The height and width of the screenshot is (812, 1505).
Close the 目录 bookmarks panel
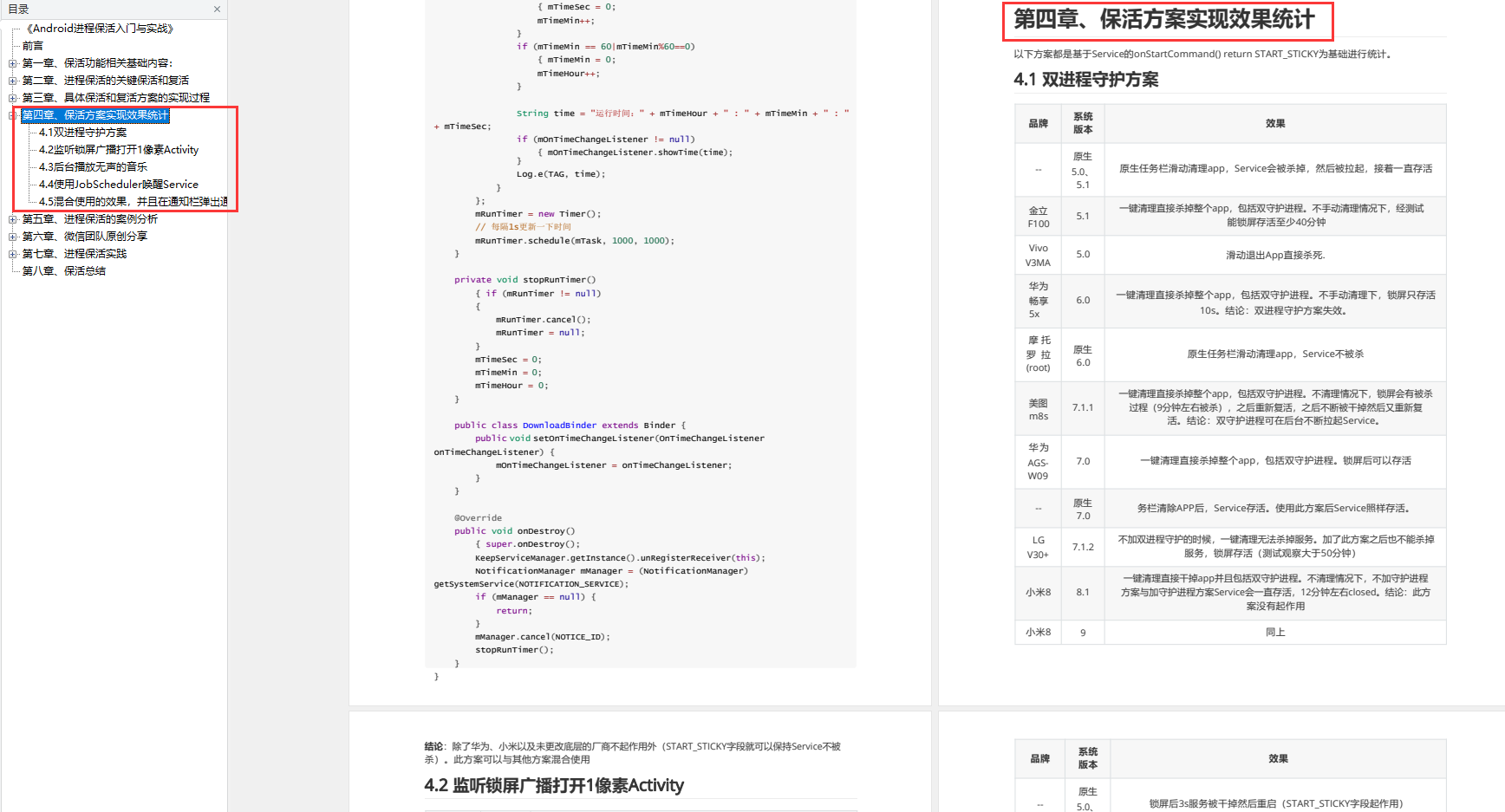[x=217, y=10]
